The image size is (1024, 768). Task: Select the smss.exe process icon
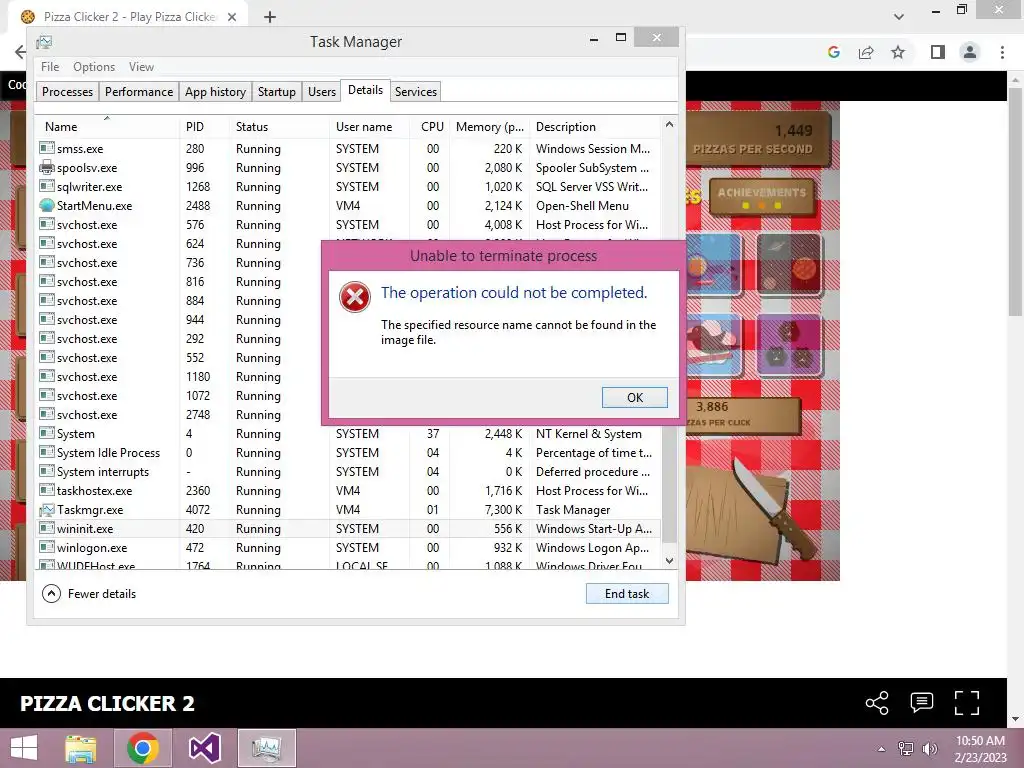coord(46,148)
